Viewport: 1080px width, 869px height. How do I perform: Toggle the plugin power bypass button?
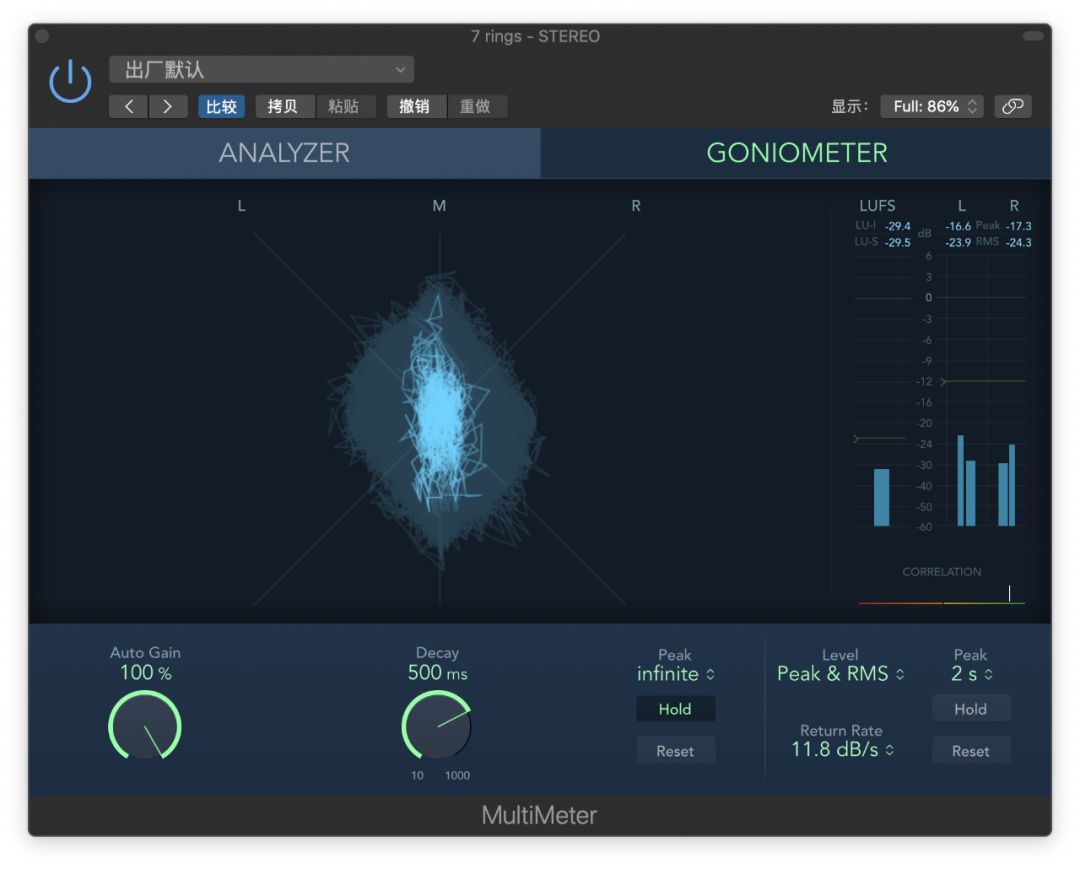point(70,81)
